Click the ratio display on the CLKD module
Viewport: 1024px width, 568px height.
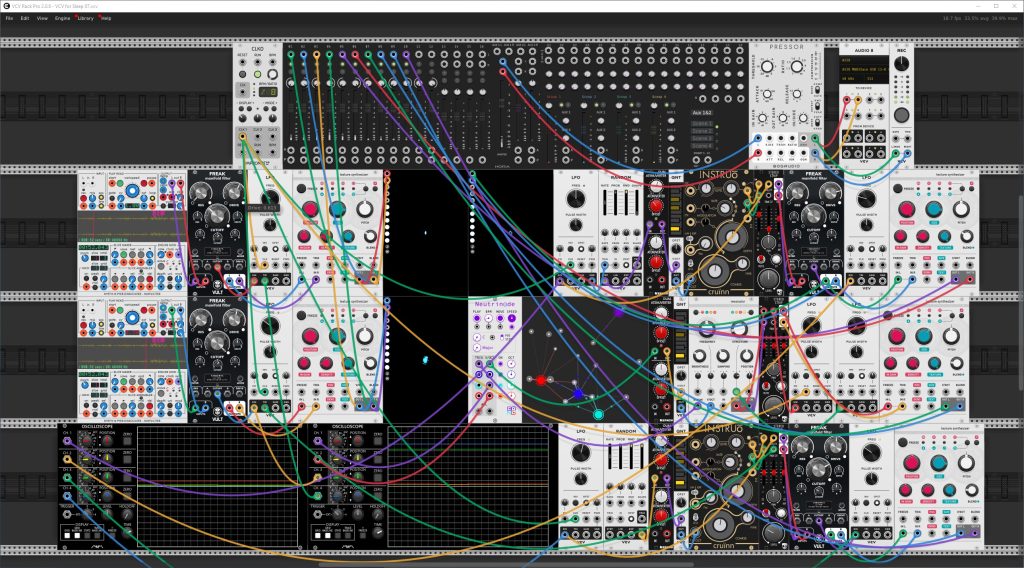pyautogui.click(x=268, y=92)
